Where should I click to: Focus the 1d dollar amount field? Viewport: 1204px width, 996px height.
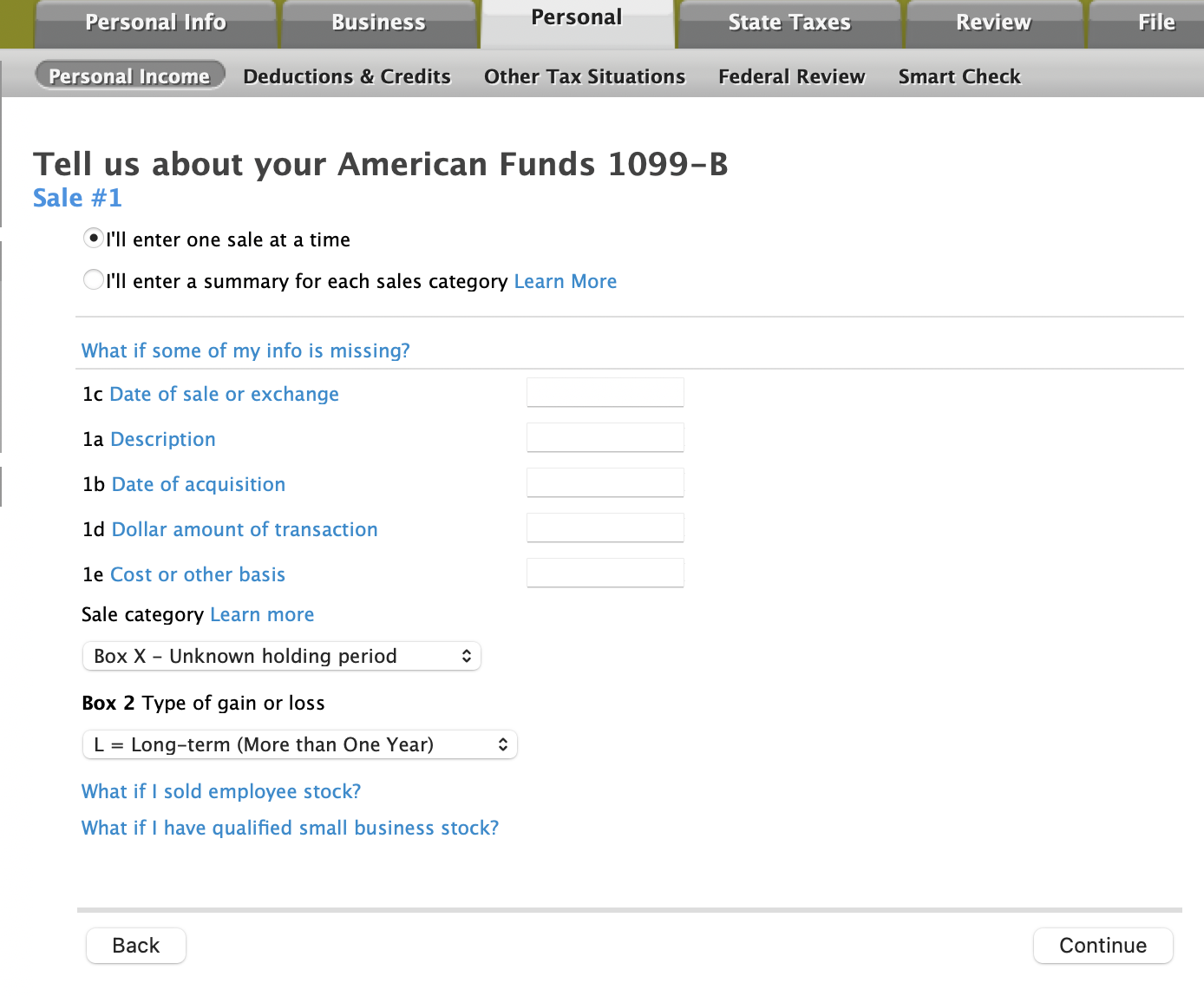pos(605,527)
